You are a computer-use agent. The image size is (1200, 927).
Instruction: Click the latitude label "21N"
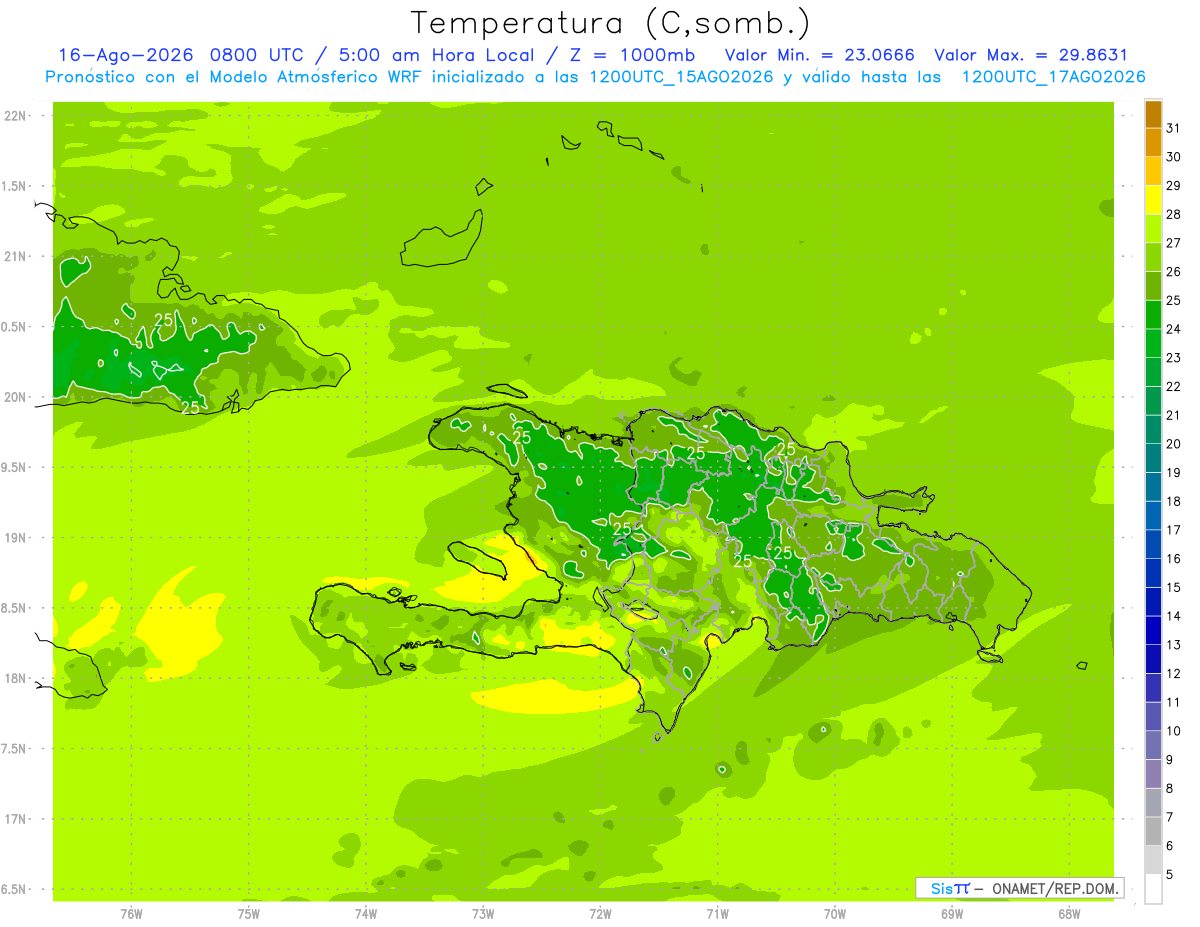click(14, 257)
